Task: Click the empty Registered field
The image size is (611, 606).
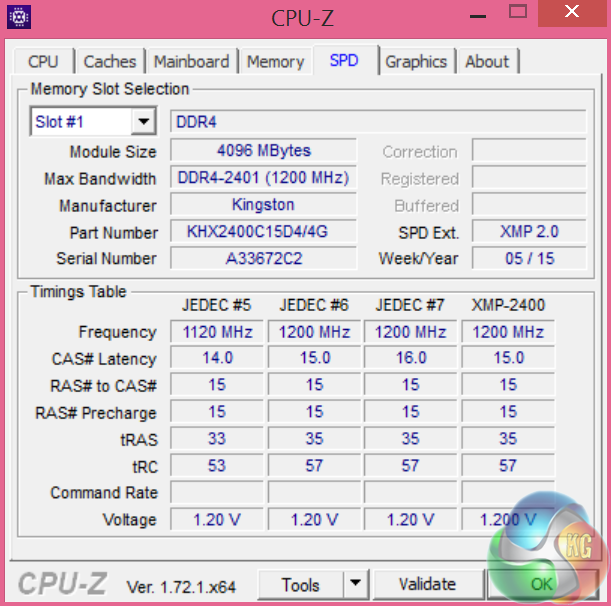Action: 529,178
